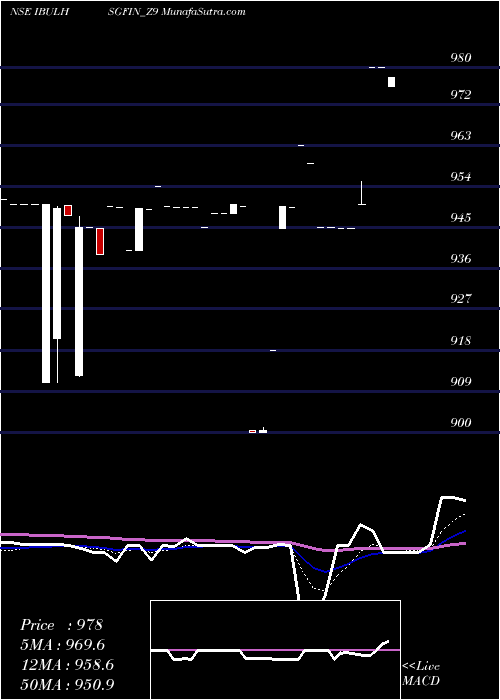Click the 963 price axis label

click(x=461, y=136)
